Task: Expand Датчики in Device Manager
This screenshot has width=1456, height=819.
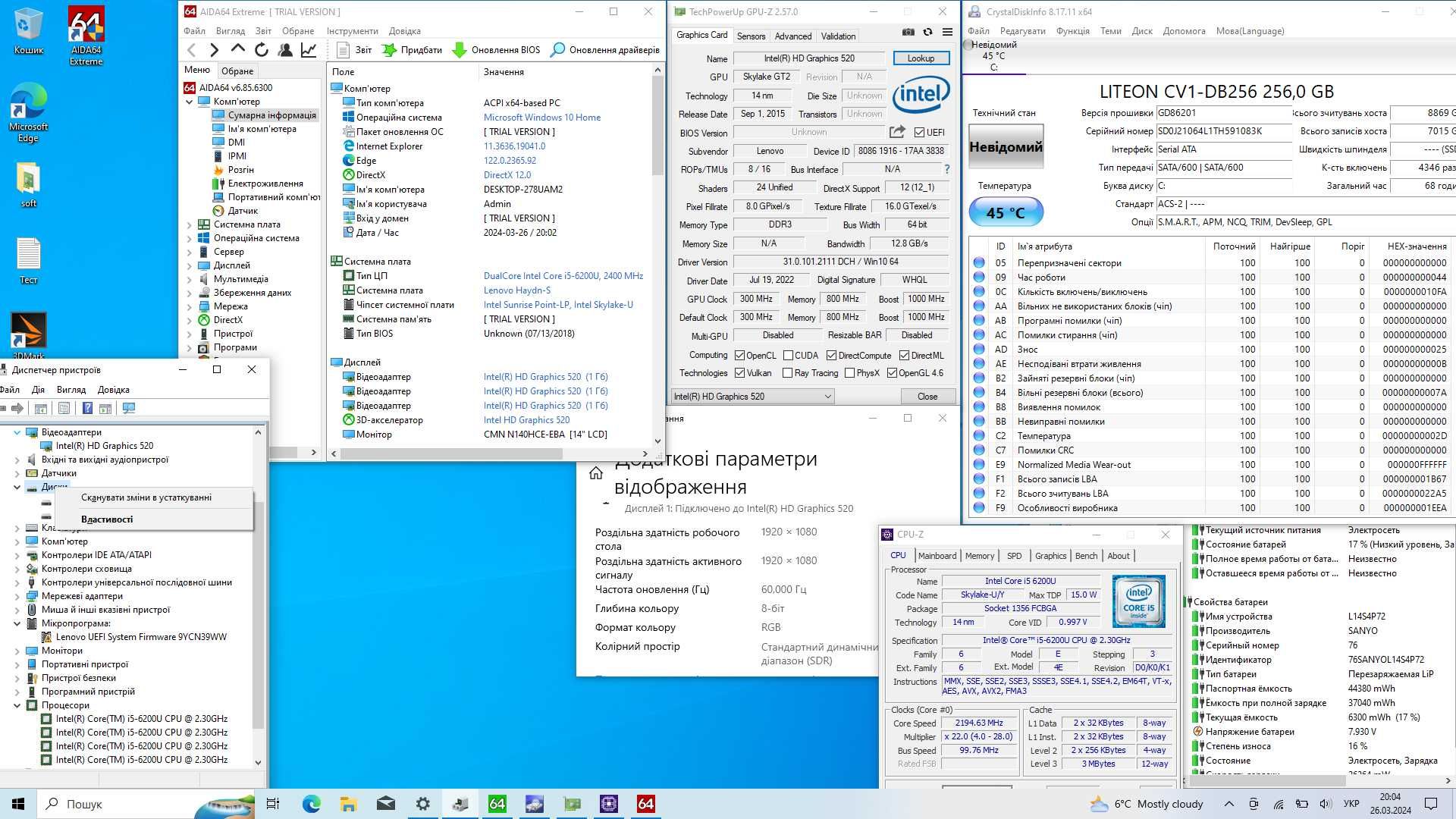Action: tap(17, 473)
